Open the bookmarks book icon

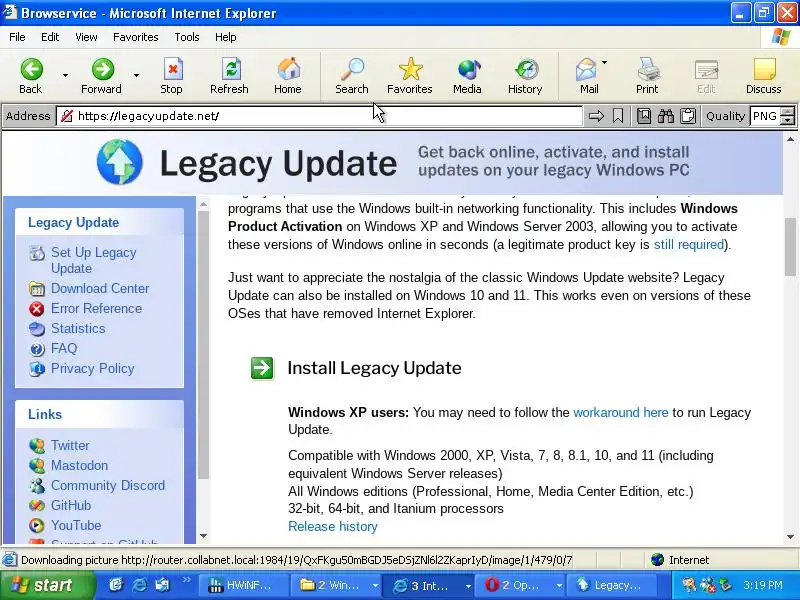[644, 116]
